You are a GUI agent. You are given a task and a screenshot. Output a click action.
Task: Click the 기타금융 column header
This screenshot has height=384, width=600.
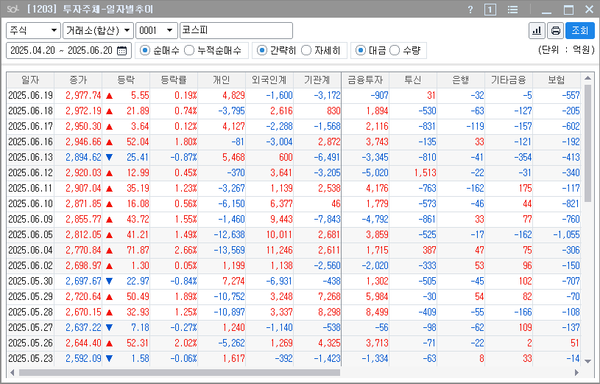pos(509,80)
